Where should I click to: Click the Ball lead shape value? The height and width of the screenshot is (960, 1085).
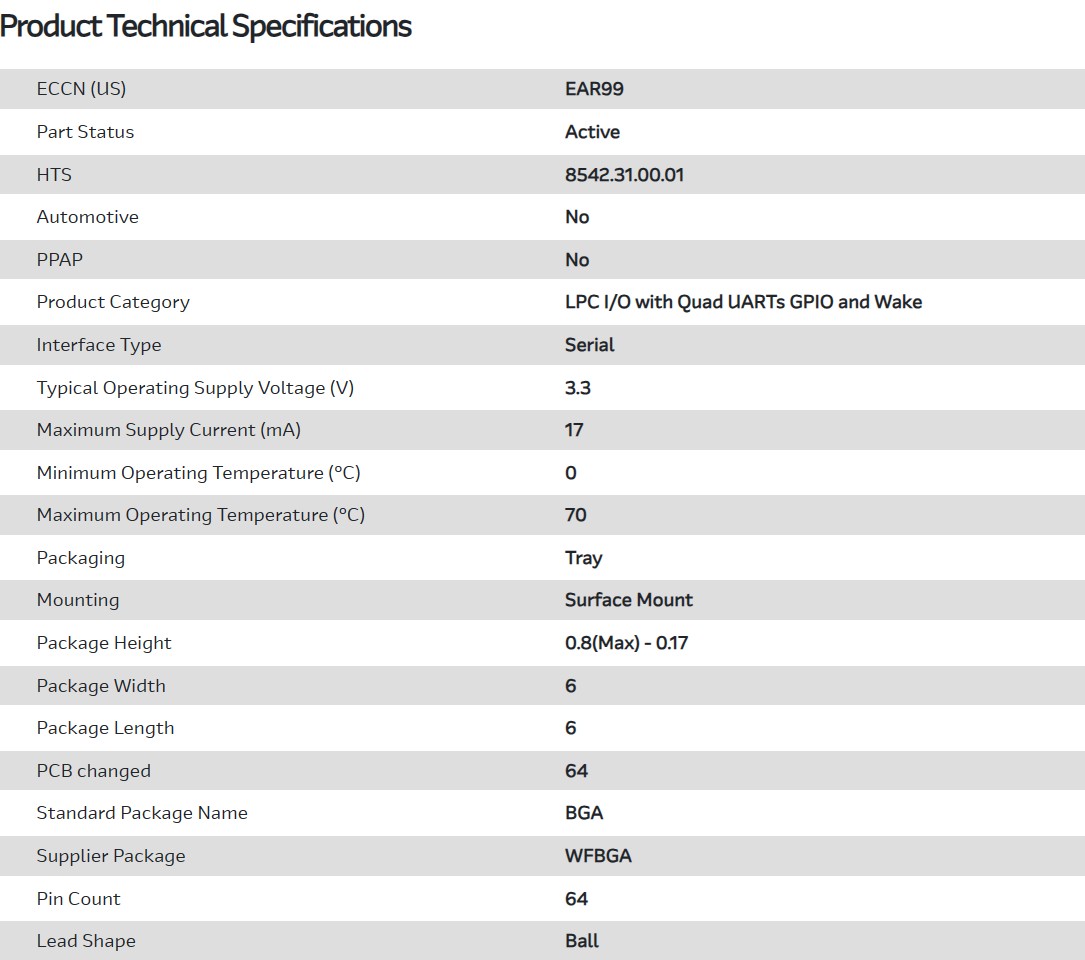582,941
